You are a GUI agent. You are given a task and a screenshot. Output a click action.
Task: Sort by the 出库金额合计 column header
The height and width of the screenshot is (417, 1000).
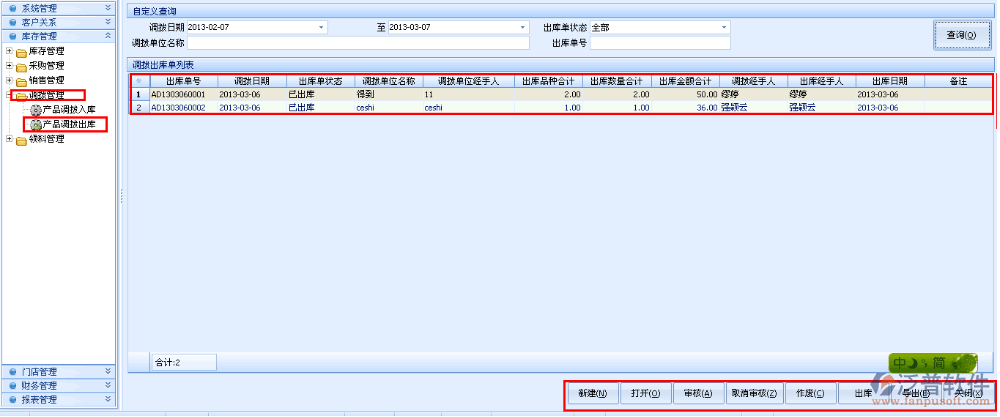[x=685, y=81]
